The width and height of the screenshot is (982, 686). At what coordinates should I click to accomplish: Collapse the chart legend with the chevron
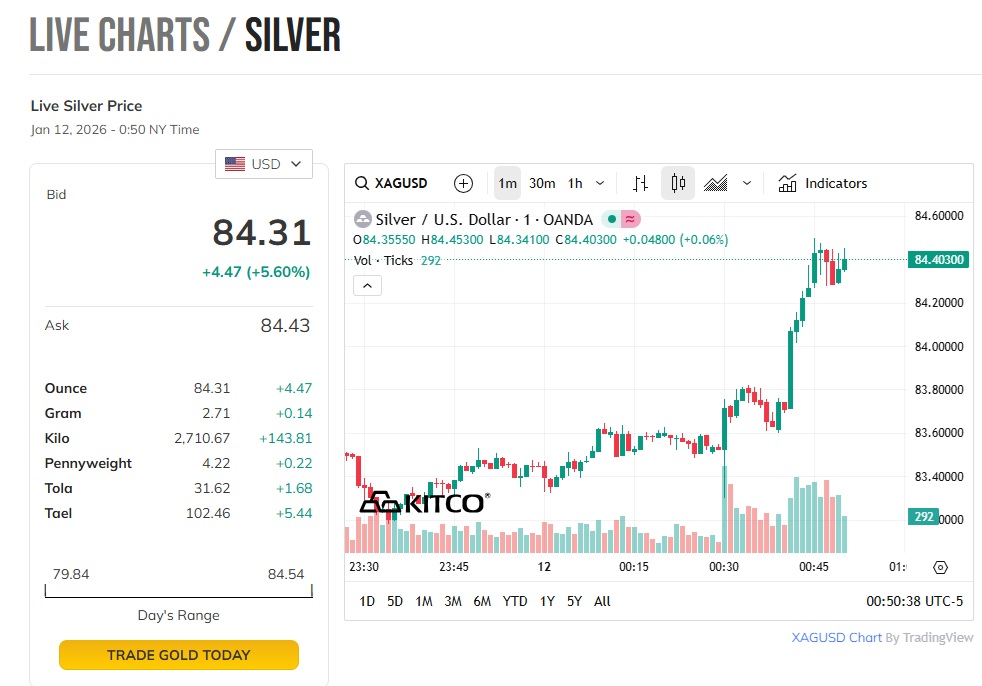(x=367, y=286)
